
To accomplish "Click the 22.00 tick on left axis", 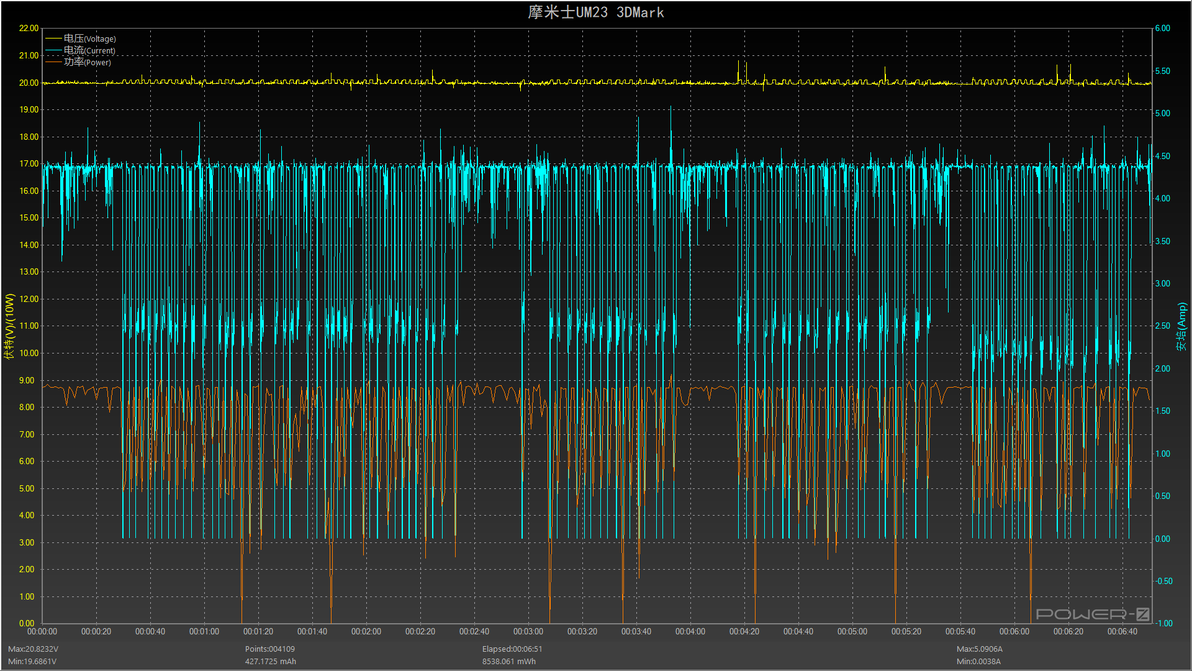I will click(x=28, y=28).
